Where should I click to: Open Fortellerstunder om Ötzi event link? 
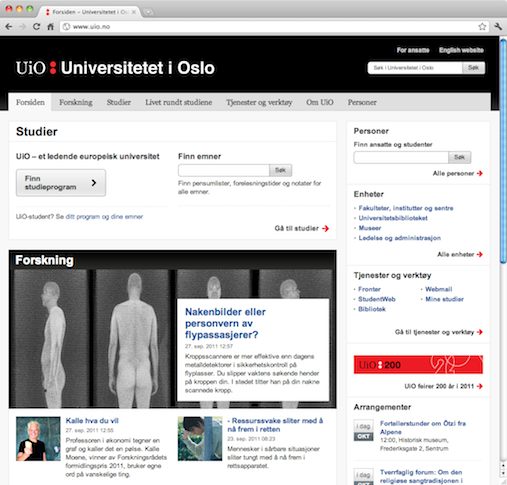point(423,428)
